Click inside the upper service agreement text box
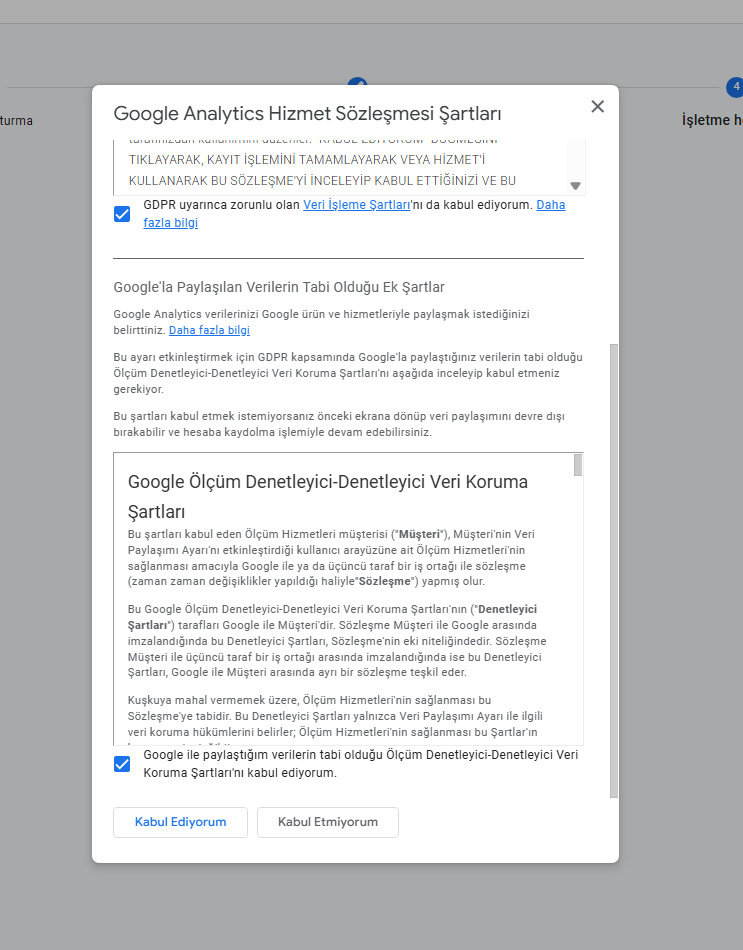The height and width of the screenshot is (950, 743). pyautogui.click(x=340, y=165)
